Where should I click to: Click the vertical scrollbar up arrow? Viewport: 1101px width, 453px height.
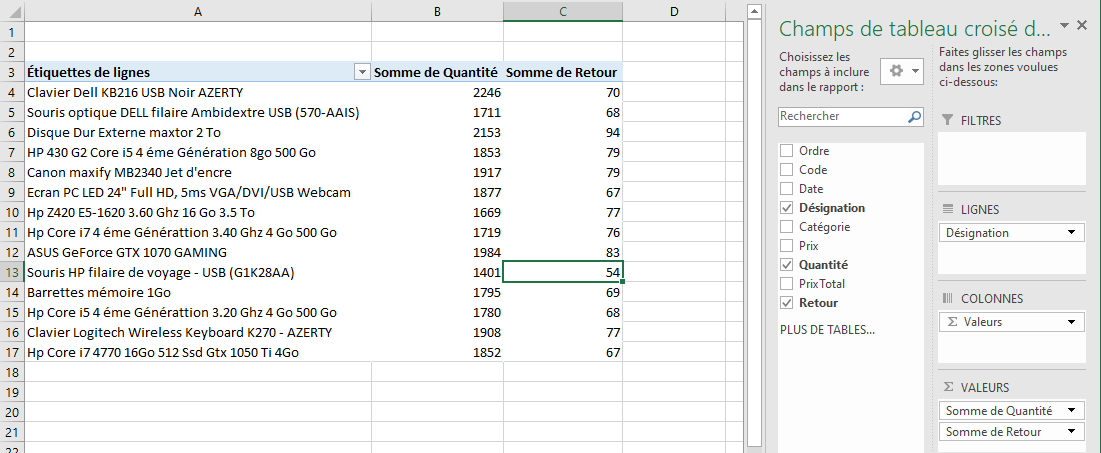point(754,11)
